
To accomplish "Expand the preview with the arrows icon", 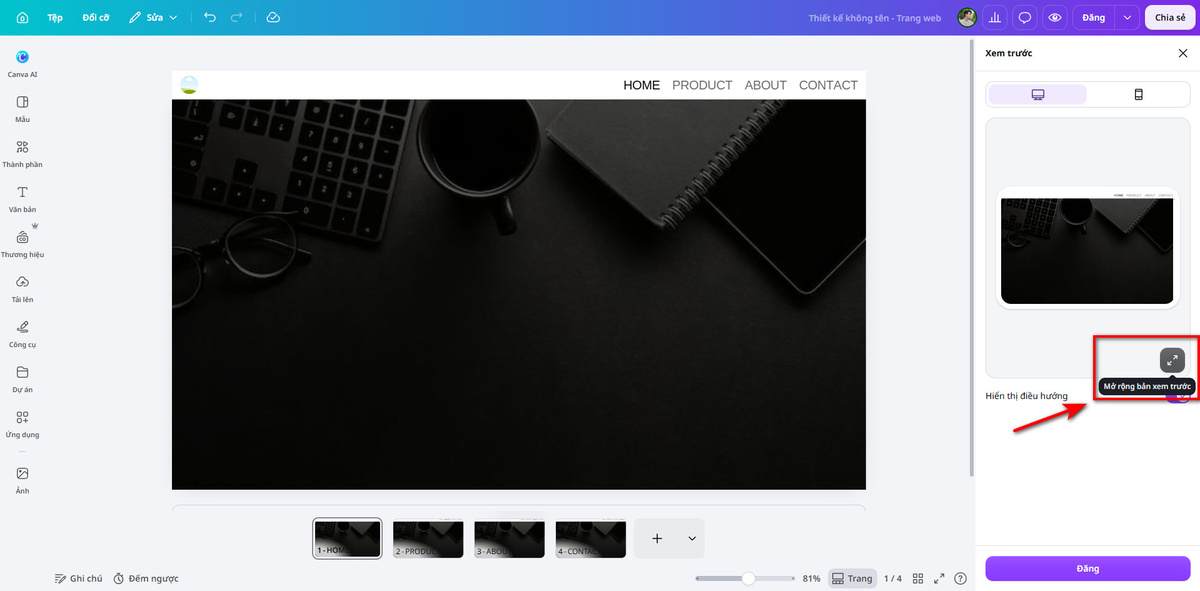I will pyautogui.click(x=1172, y=360).
